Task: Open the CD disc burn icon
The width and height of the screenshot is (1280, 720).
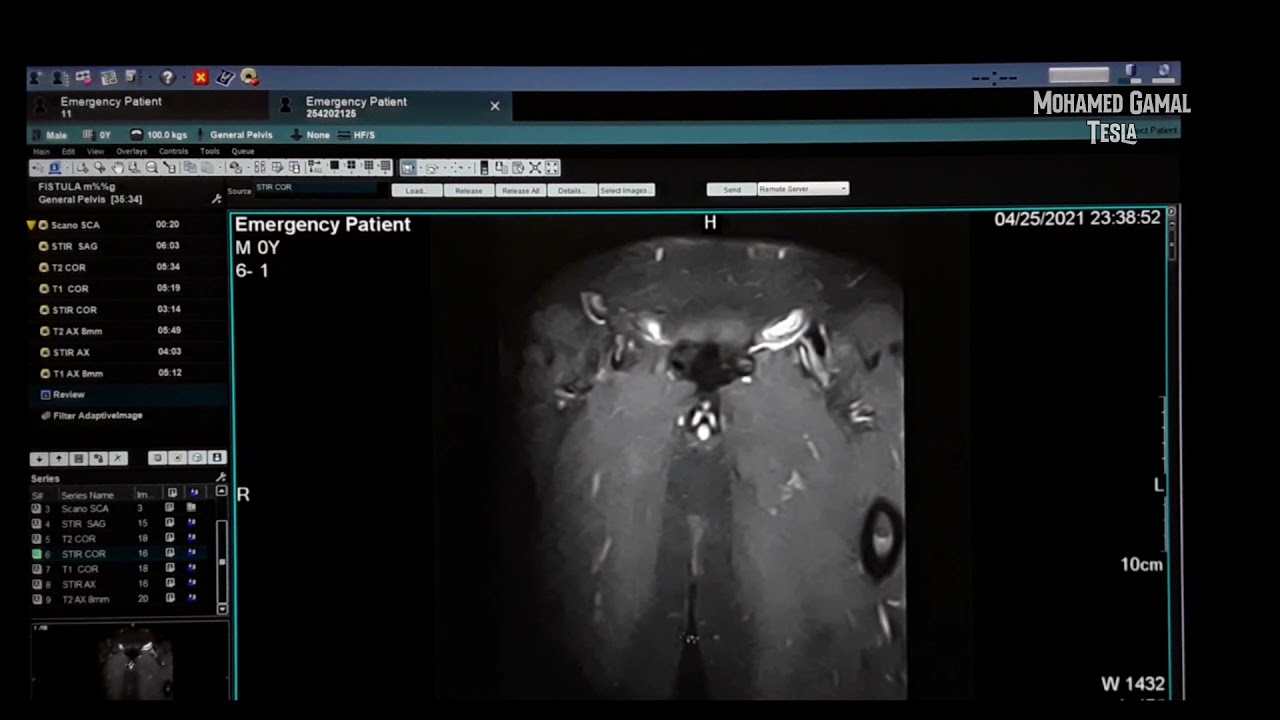Action: coord(249,77)
